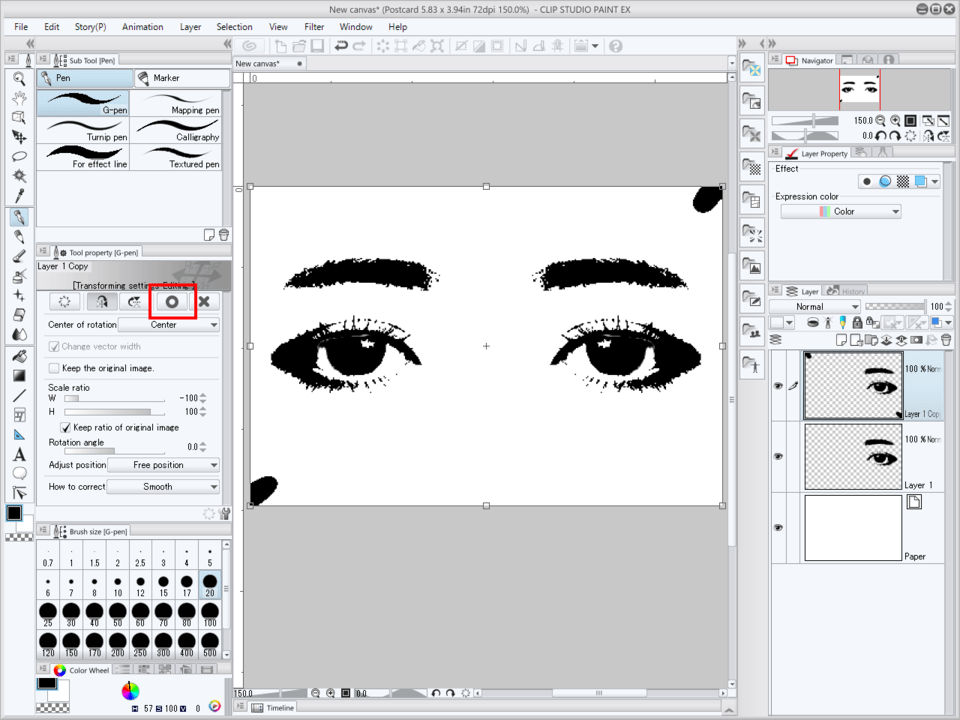
Task: Select the Text tool
Action: tap(18, 455)
